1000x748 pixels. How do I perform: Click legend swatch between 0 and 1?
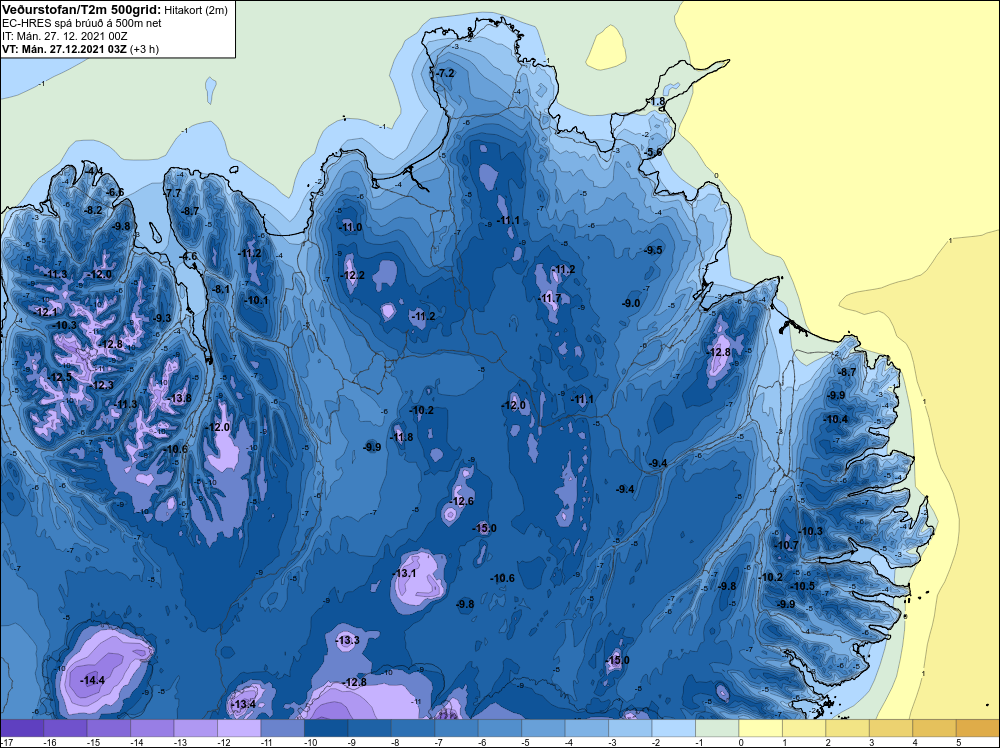pyautogui.click(x=760, y=728)
